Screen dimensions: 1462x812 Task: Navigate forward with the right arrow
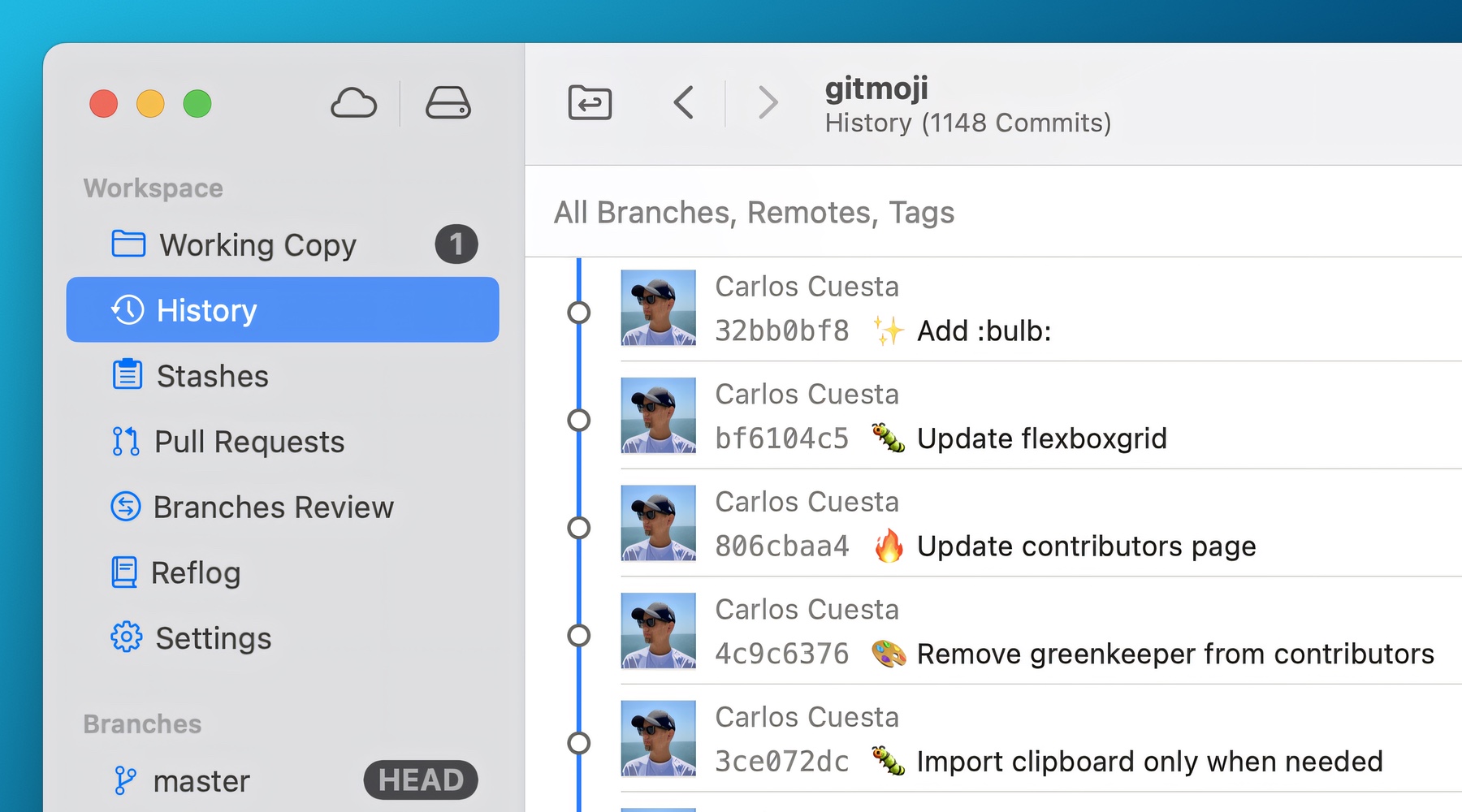(767, 102)
